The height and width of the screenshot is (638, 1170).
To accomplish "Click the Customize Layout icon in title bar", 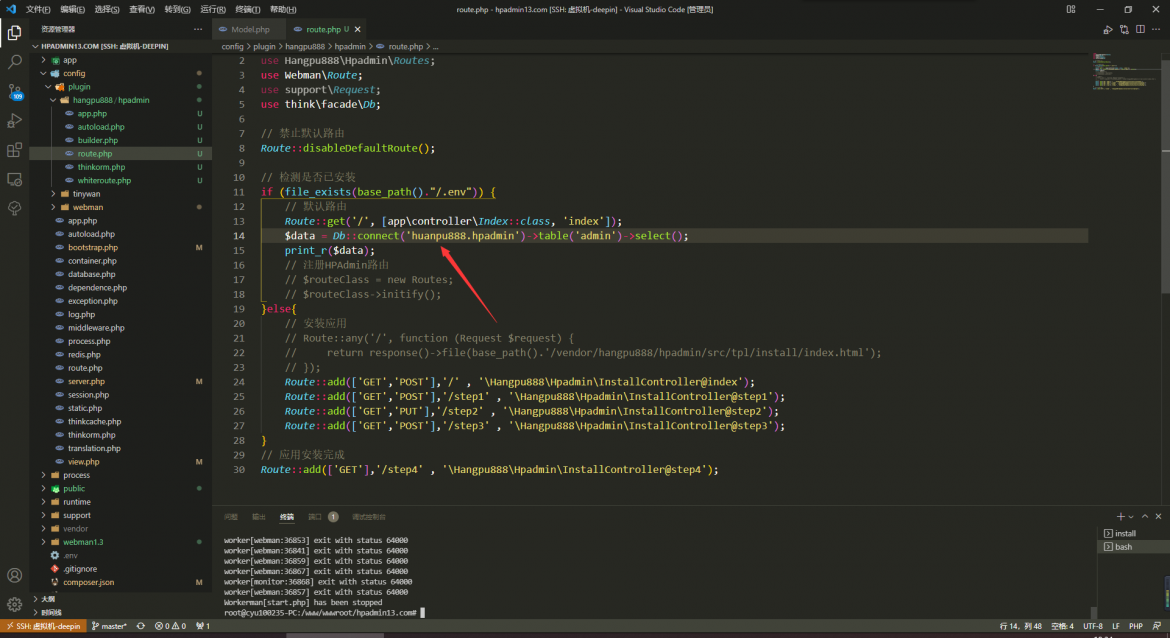I will click(x=1071, y=9).
